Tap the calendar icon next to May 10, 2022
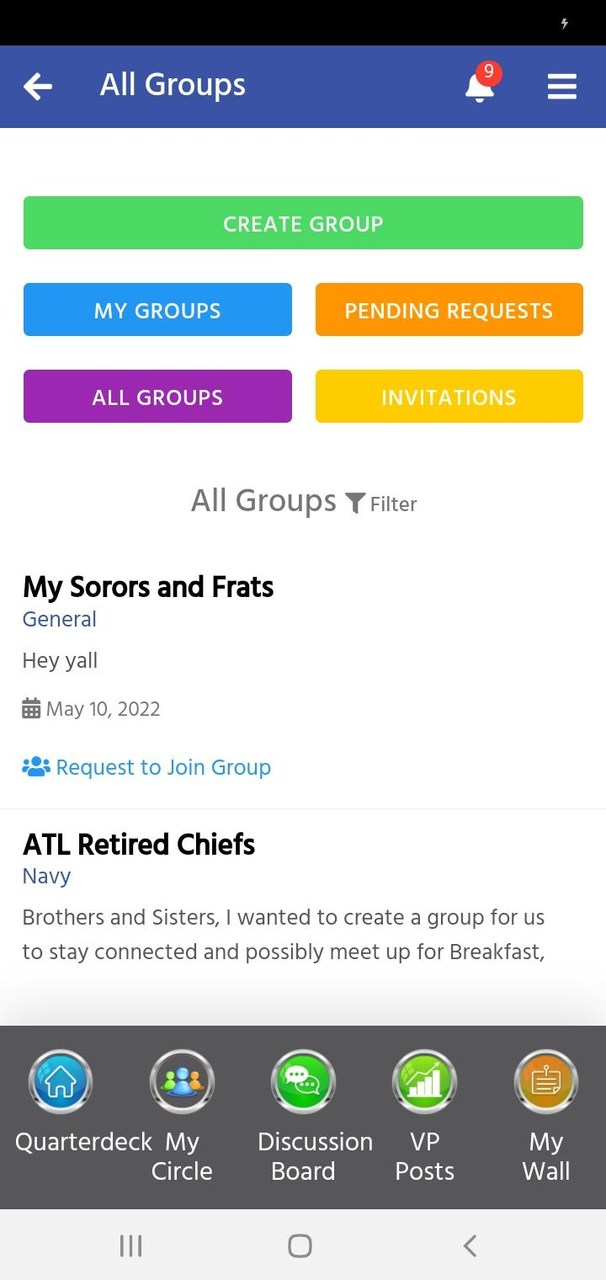Screen dimensions: 606x1280 pos(30,708)
